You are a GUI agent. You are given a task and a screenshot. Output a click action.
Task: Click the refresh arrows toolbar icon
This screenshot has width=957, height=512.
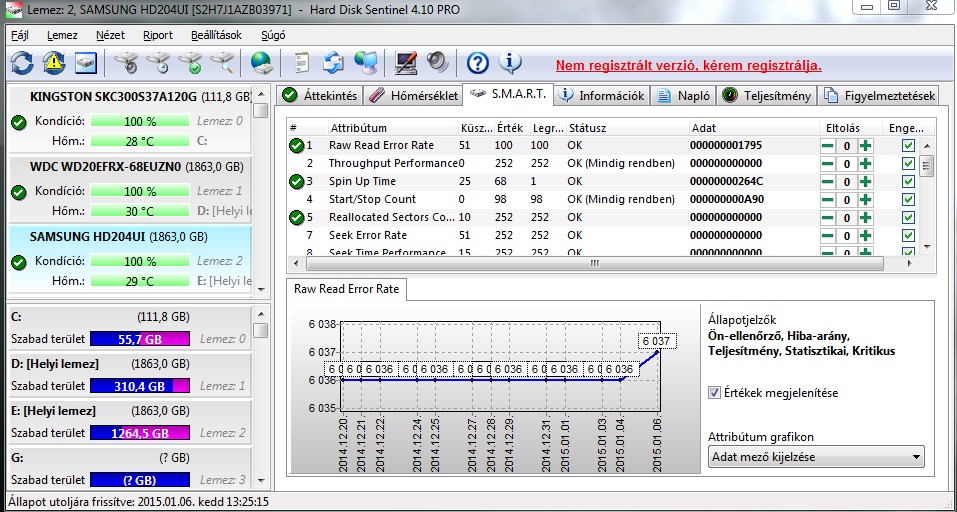point(22,64)
